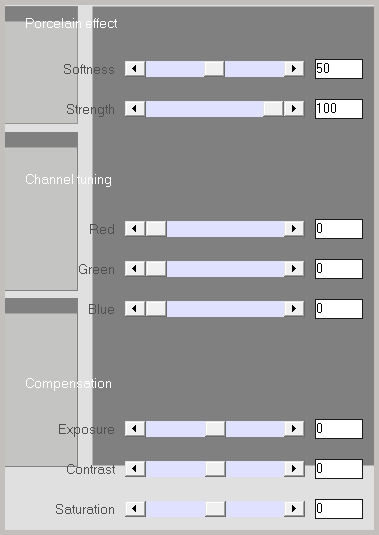Click the Saturation value input field
The width and height of the screenshot is (379, 535).
tap(339, 509)
